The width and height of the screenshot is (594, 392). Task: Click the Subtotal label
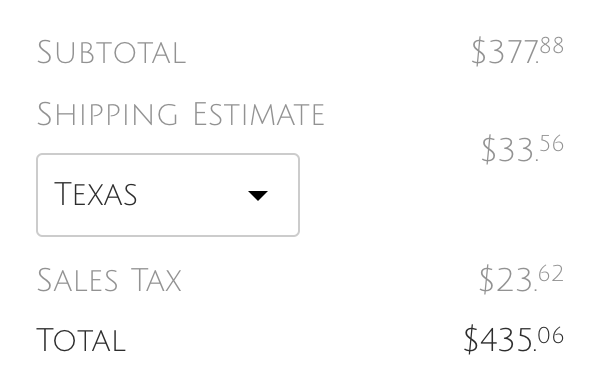click(111, 52)
